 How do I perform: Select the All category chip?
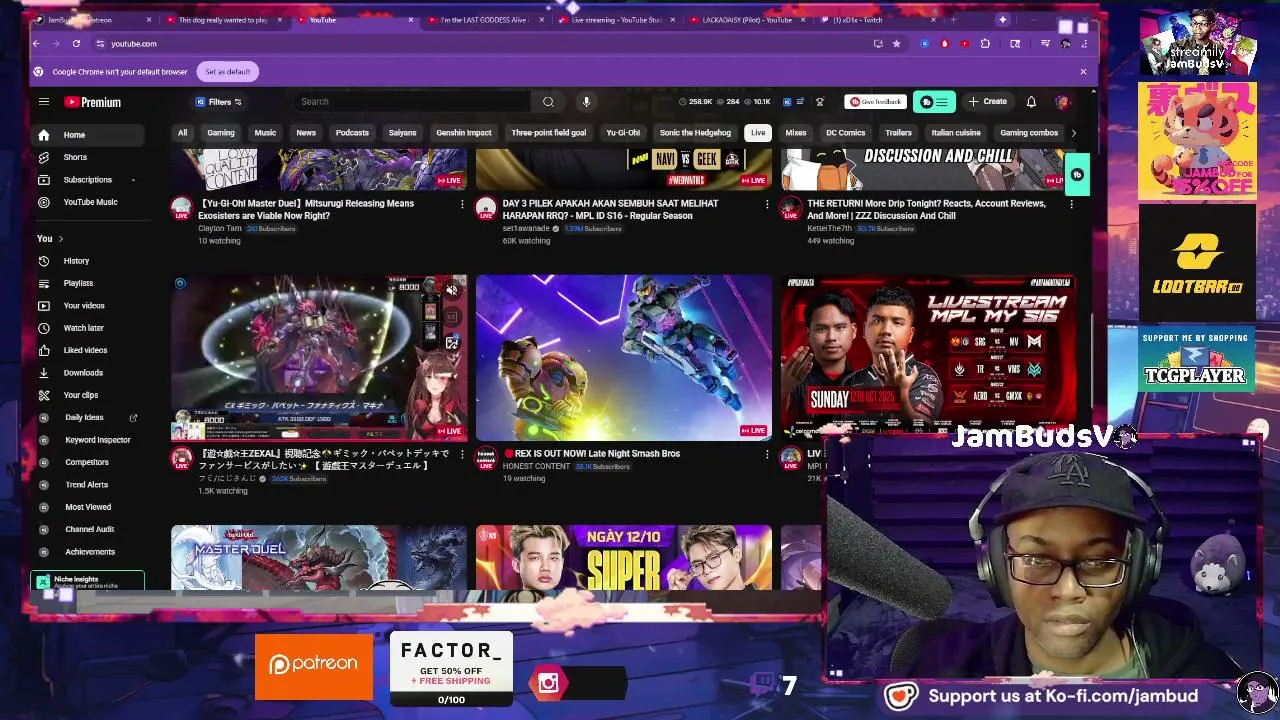(x=182, y=133)
